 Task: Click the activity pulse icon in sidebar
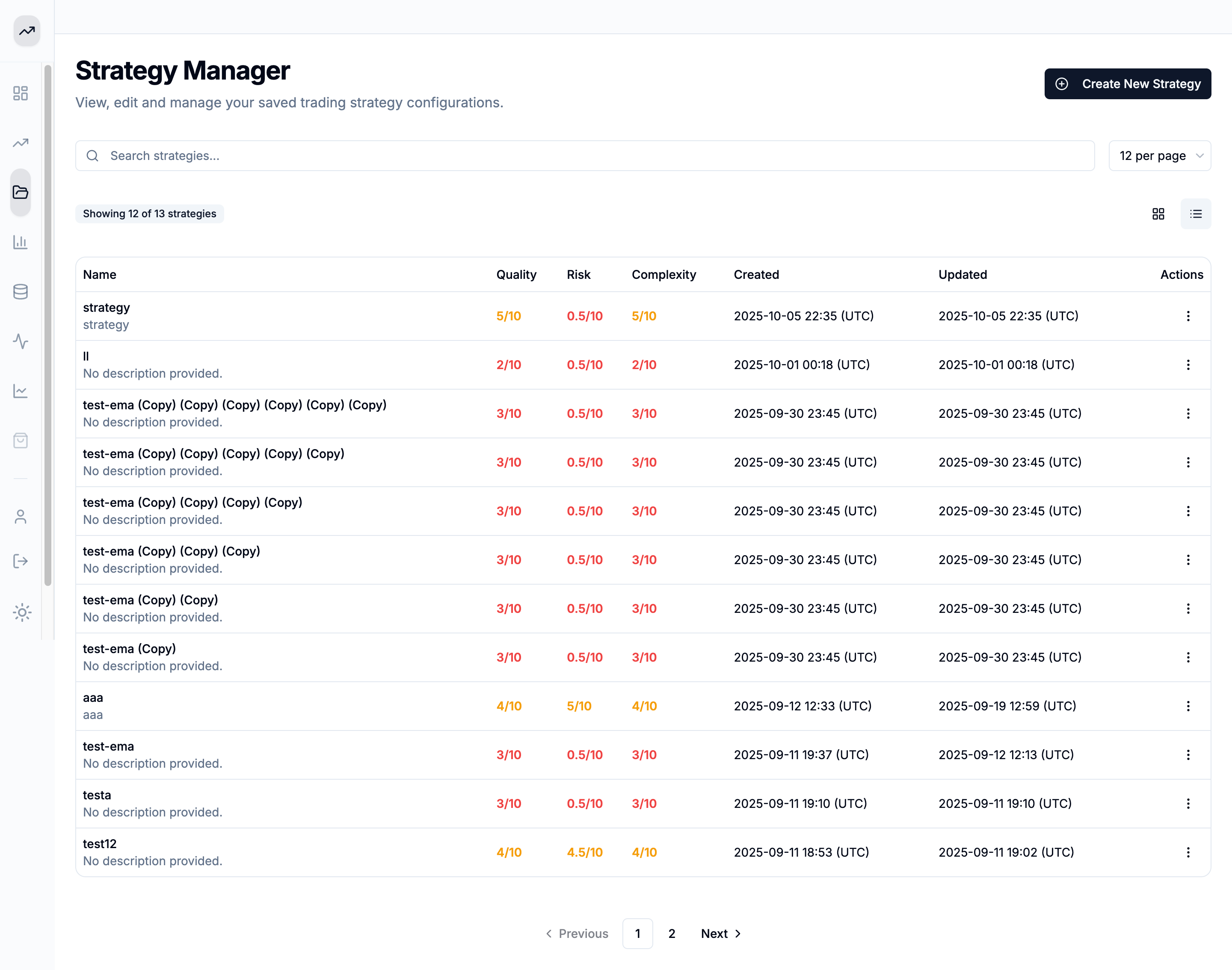[x=21, y=341]
